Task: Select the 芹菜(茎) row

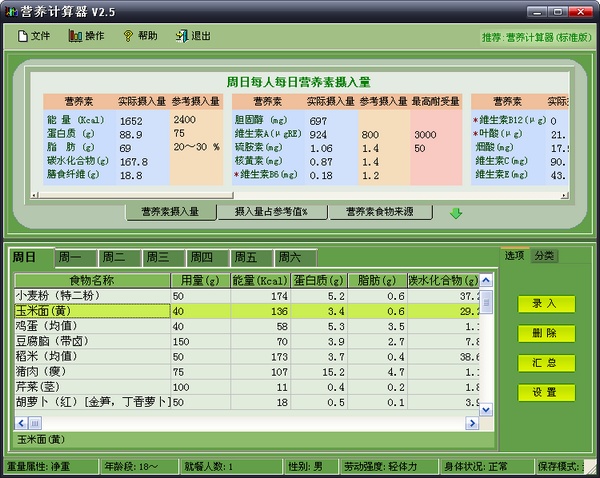Action: pos(247,387)
